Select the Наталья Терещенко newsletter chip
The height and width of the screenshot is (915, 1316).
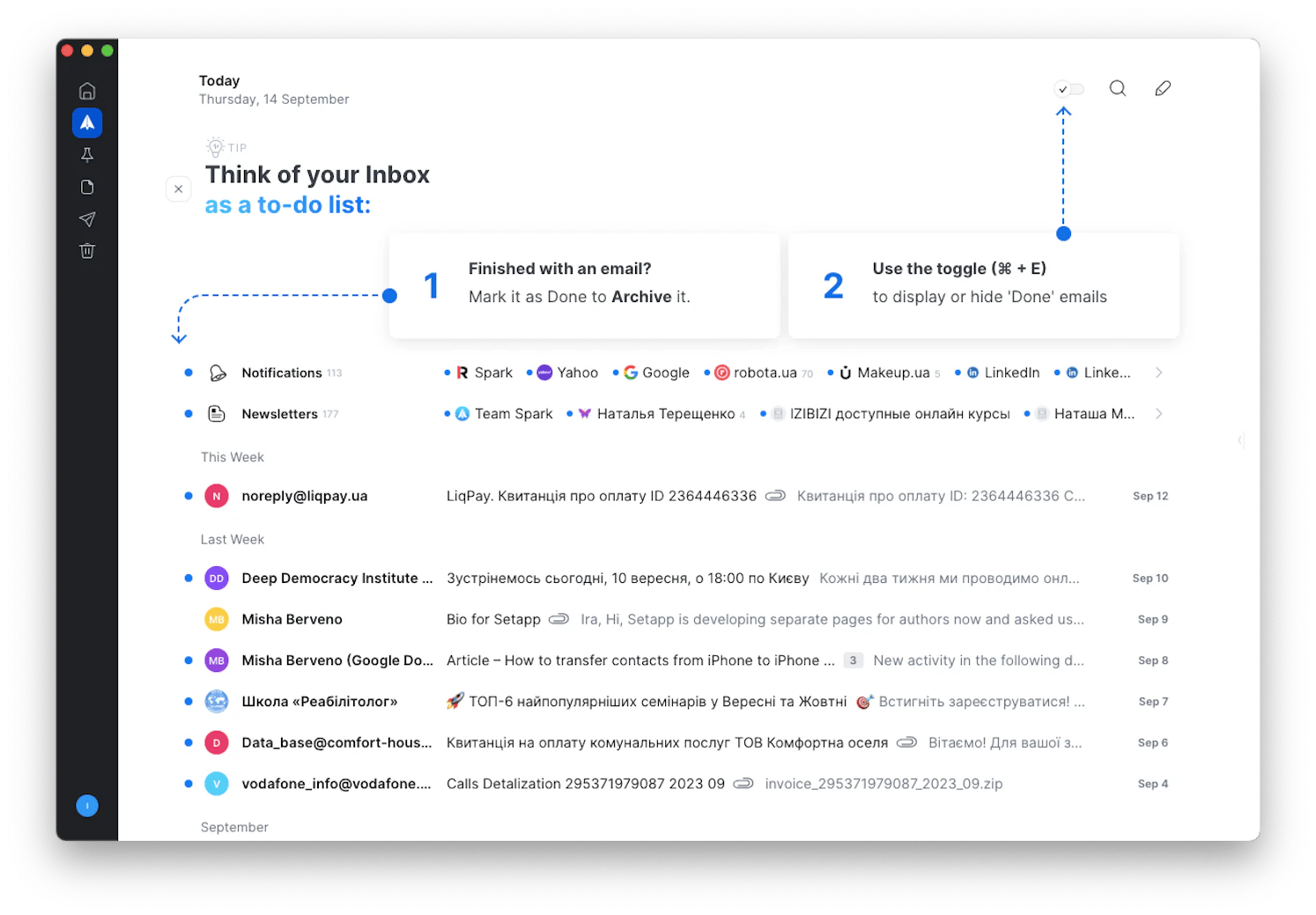(x=662, y=414)
